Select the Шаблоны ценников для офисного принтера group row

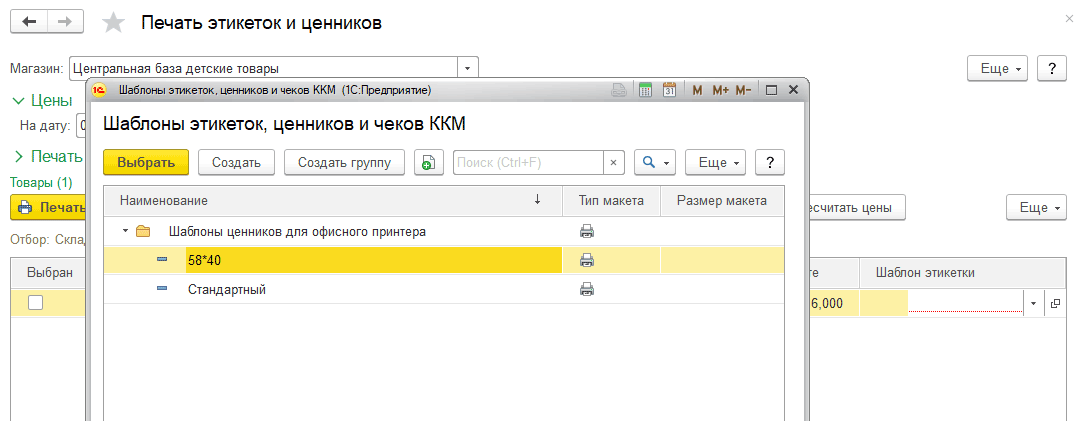pos(444,232)
